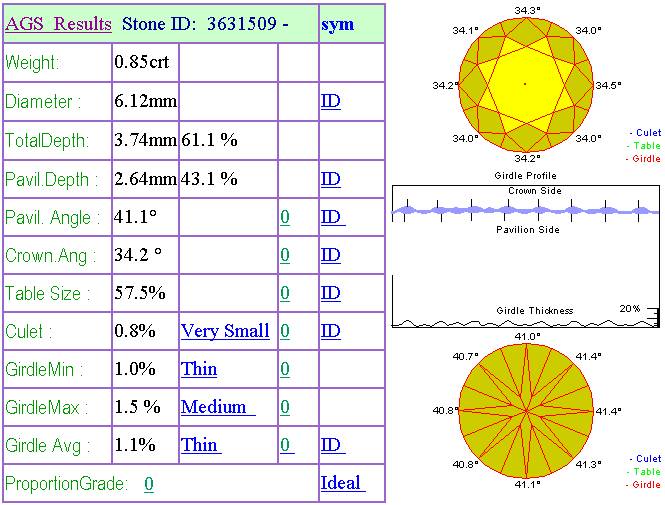665x505 pixels.
Task: Select the Culet legend entry beside pavilion diagram
Action: coord(645,459)
